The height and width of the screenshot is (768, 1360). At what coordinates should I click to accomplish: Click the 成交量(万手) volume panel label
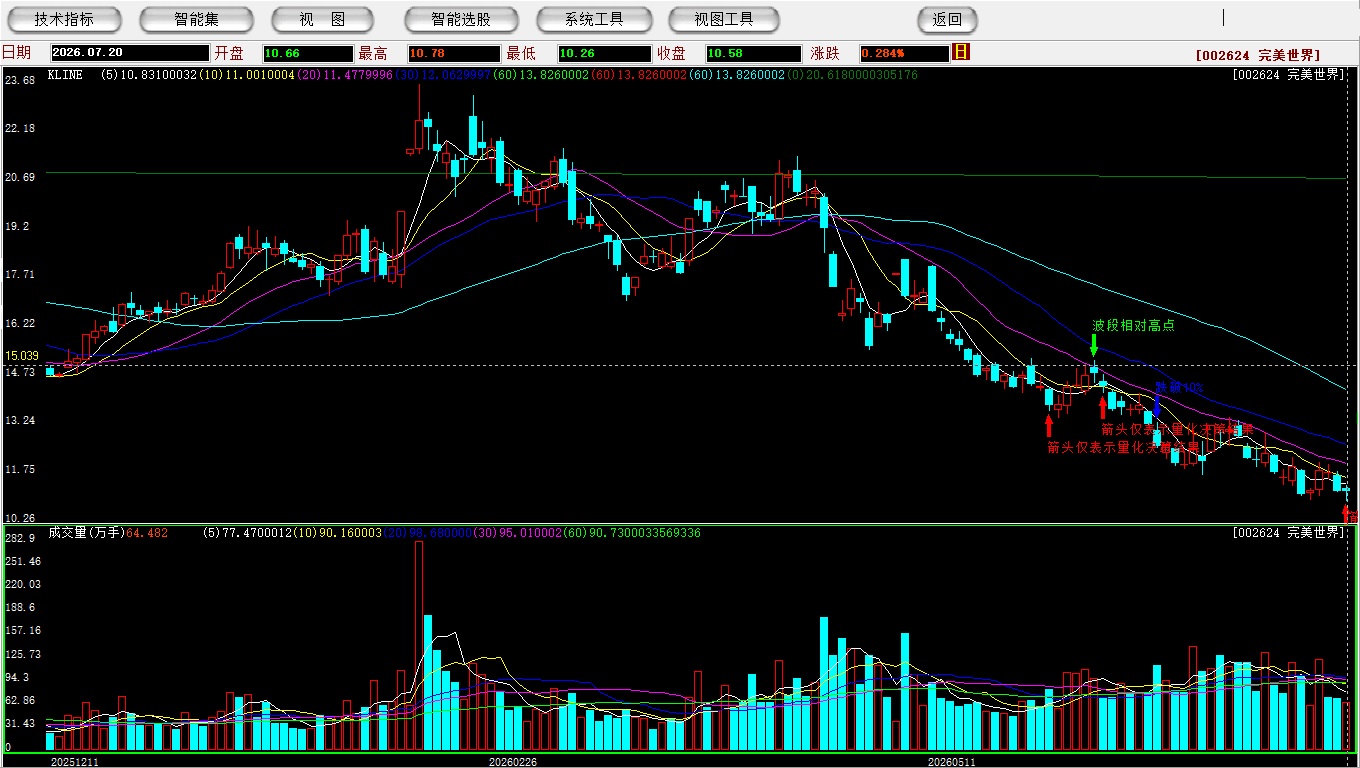pos(85,533)
